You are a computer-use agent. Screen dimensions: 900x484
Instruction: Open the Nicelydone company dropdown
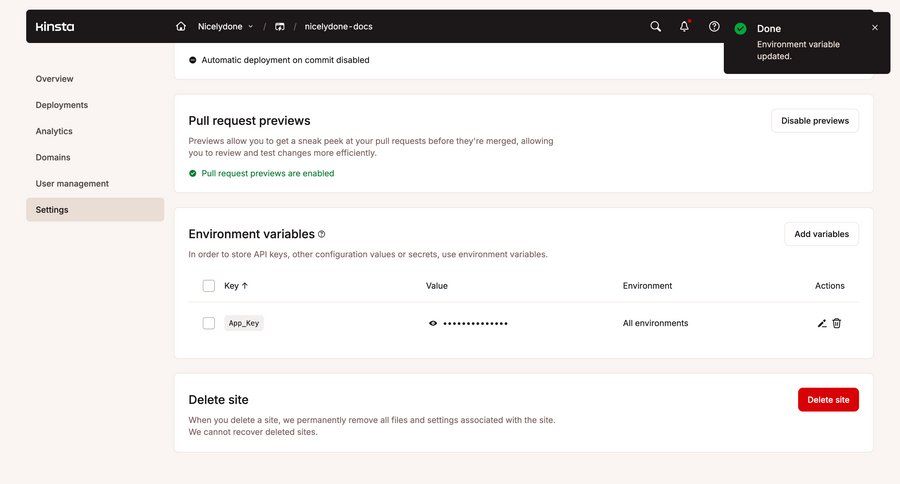225,26
